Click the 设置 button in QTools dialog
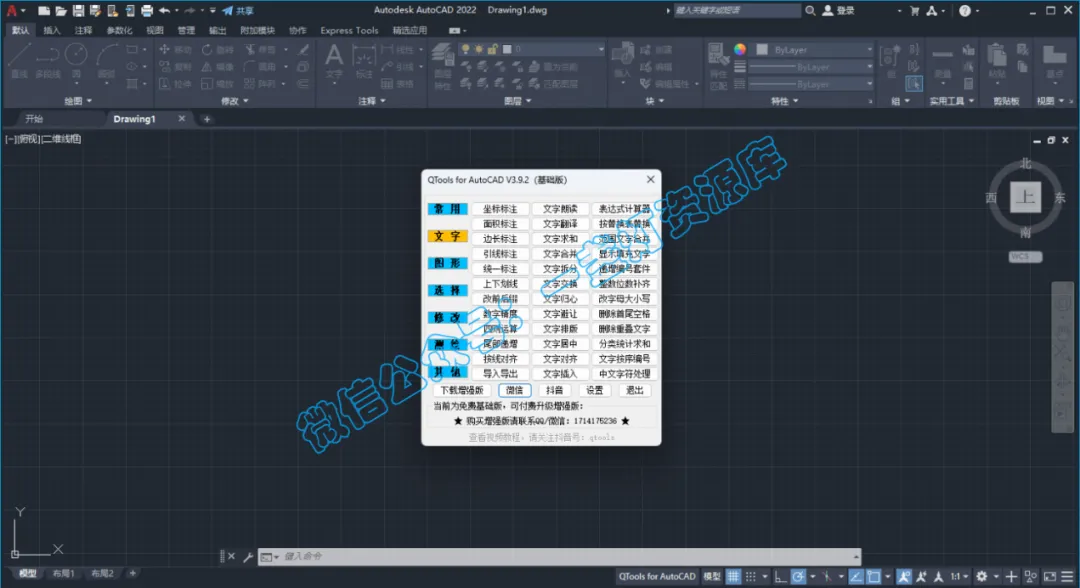Image resolution: width=1080 pixels, height=588 pixels. (594, 390)
